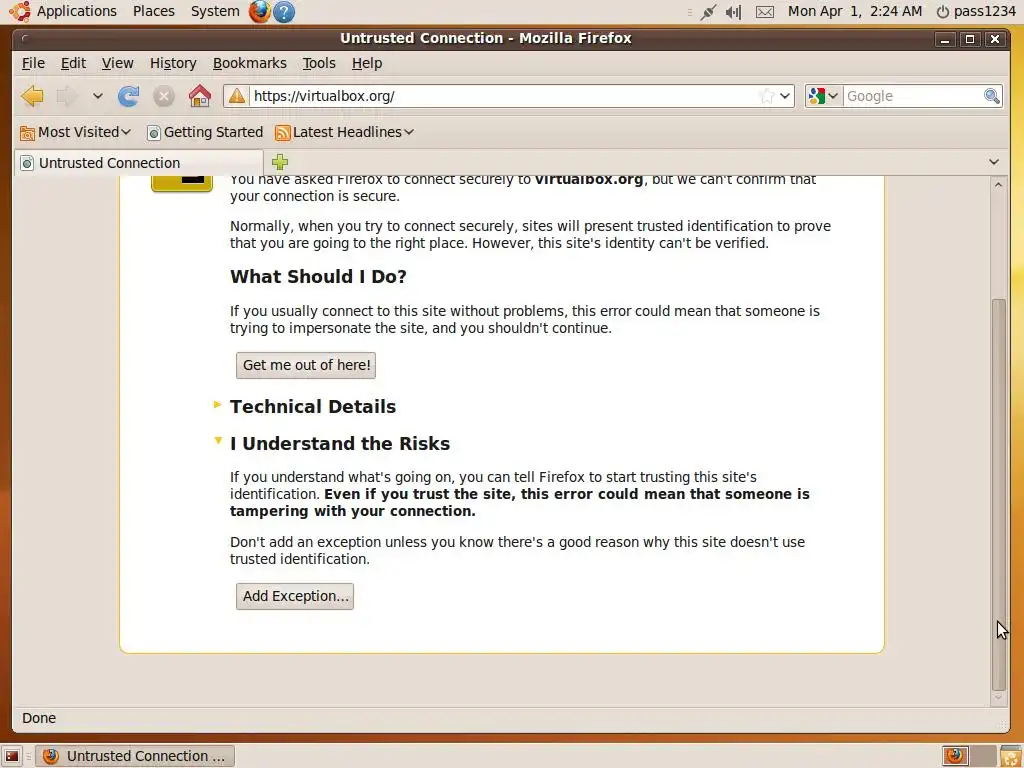Select the Untrusted Connection taskbar entry

pyautogui.click(x=135, y=756)
